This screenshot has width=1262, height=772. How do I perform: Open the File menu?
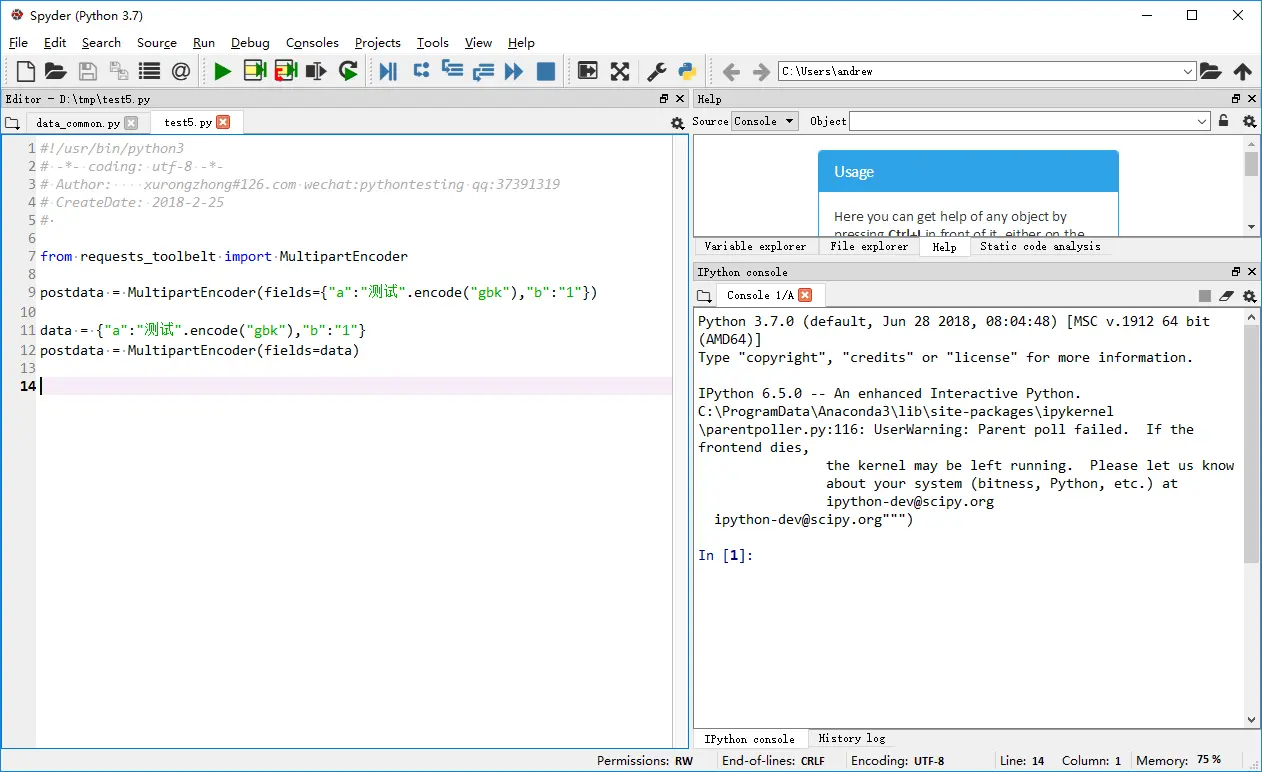tap(18, 43)
